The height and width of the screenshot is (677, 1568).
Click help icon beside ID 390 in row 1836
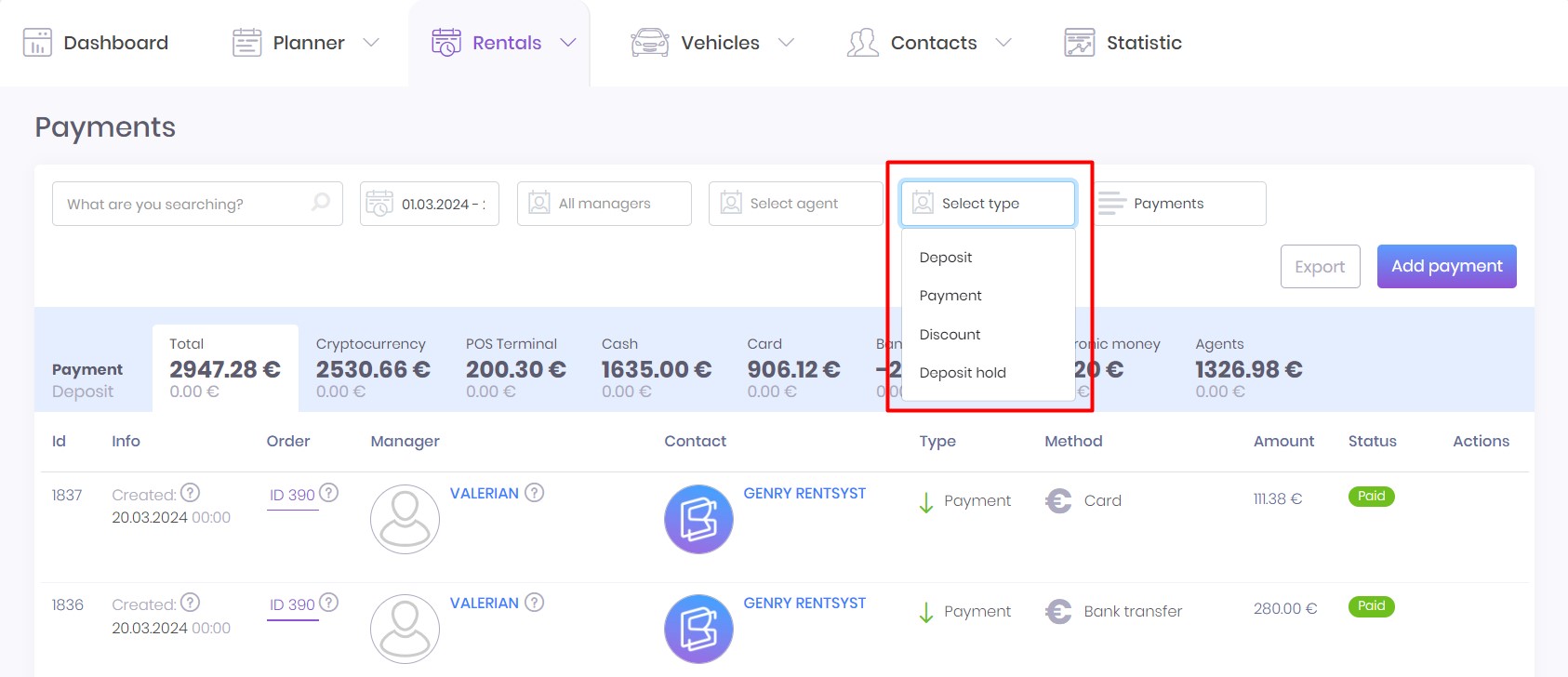pos(328,603)
